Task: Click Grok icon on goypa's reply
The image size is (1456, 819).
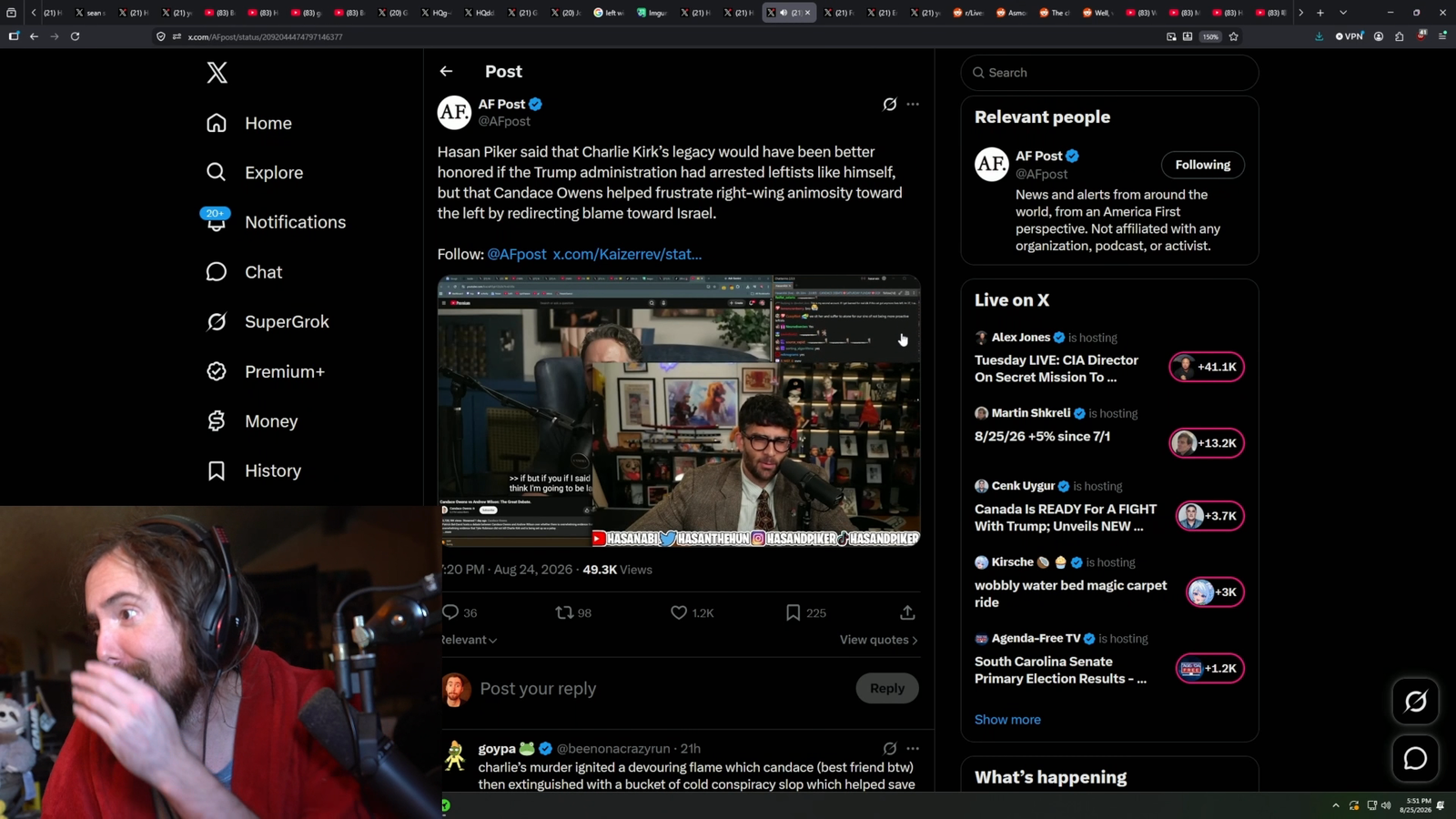Action: (x=890, y=749)
